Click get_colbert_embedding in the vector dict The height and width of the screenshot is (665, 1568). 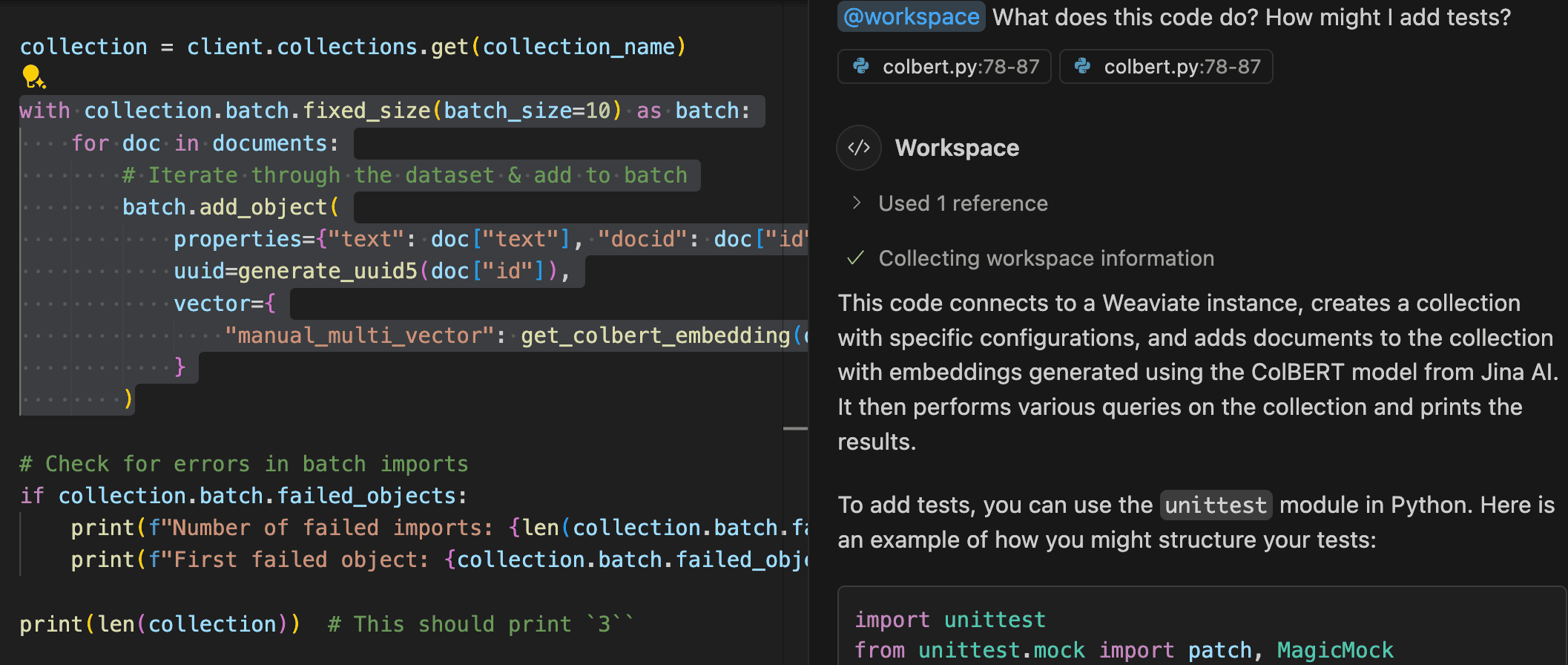click(655, 335)
